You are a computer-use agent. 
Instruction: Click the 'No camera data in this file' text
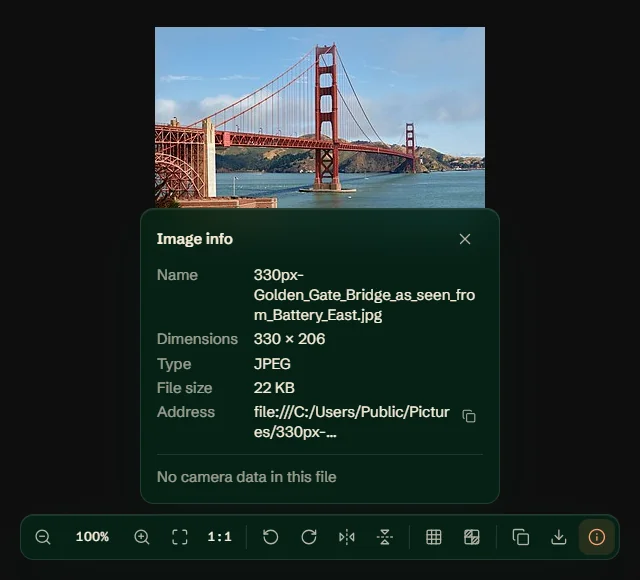click(247, 477)
